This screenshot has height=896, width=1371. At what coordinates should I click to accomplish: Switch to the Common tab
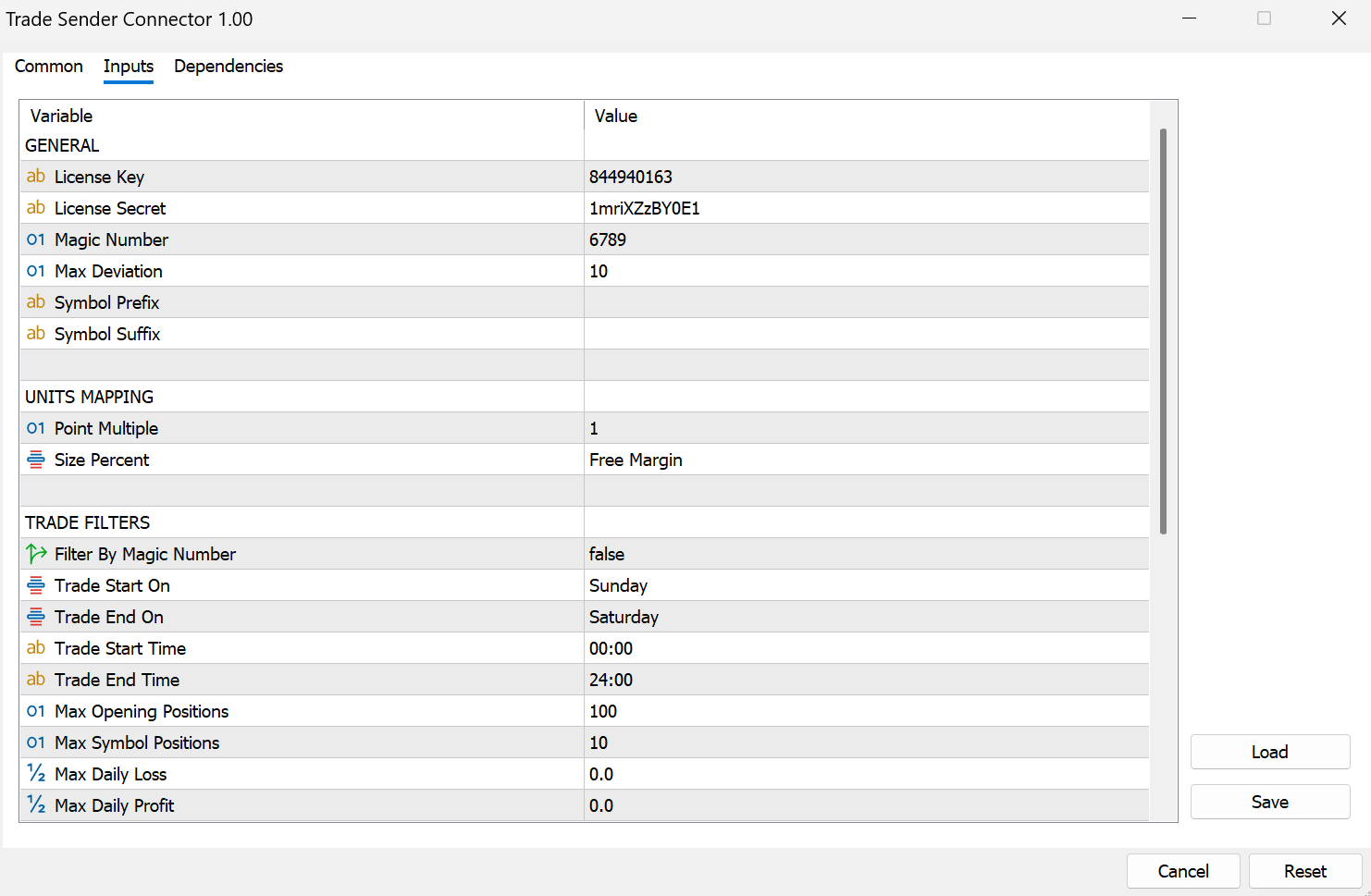click(x=49, y=67)
